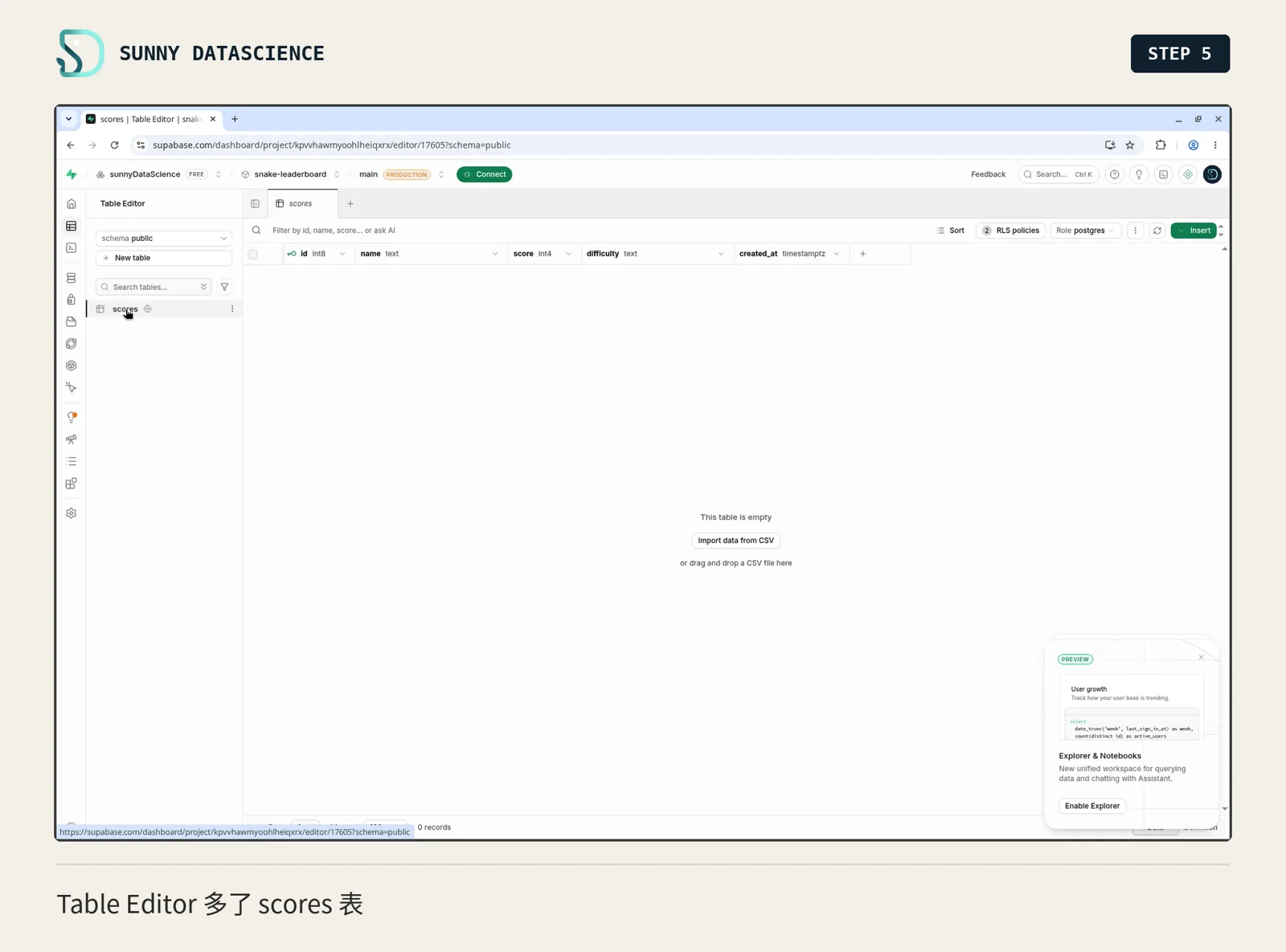Open the Integrations sidebar icon
The image size is (1286, 952).
71,484
